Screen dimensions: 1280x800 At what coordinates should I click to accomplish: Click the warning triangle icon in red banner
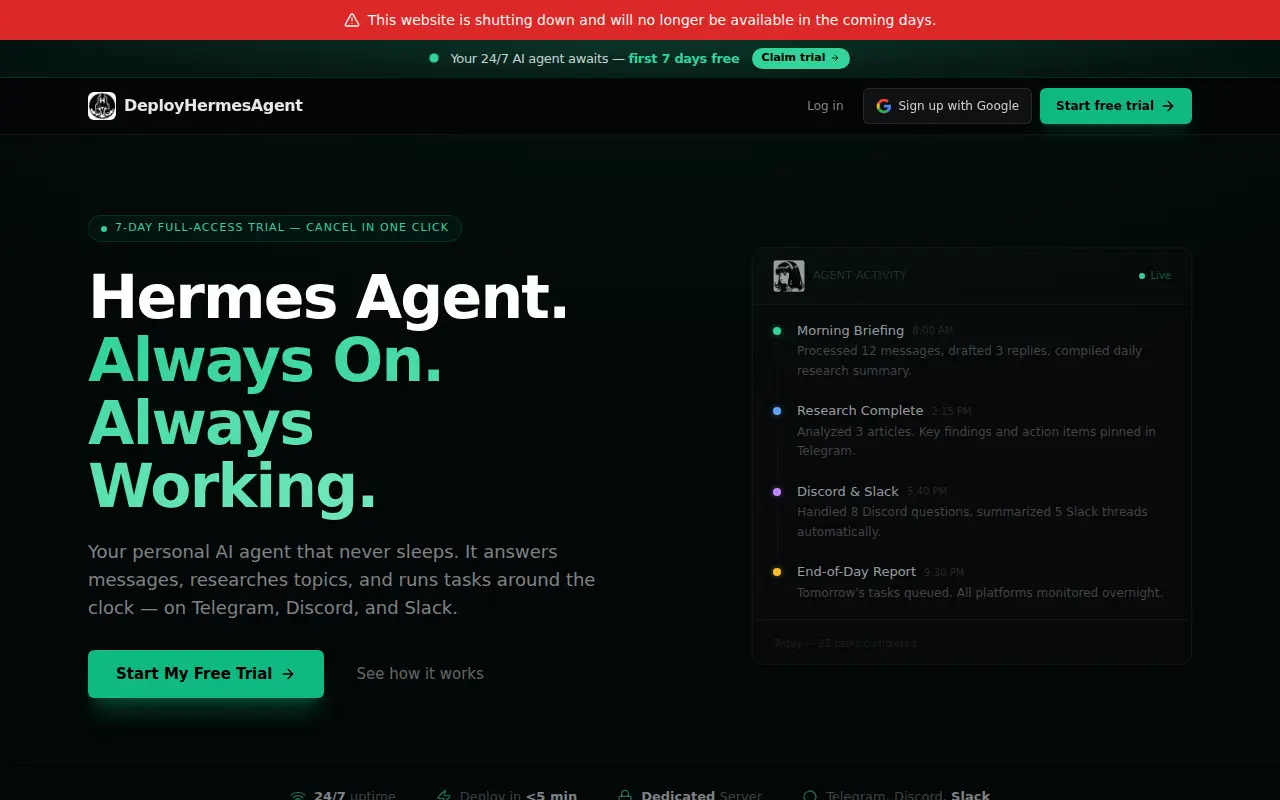coord(352,20)
